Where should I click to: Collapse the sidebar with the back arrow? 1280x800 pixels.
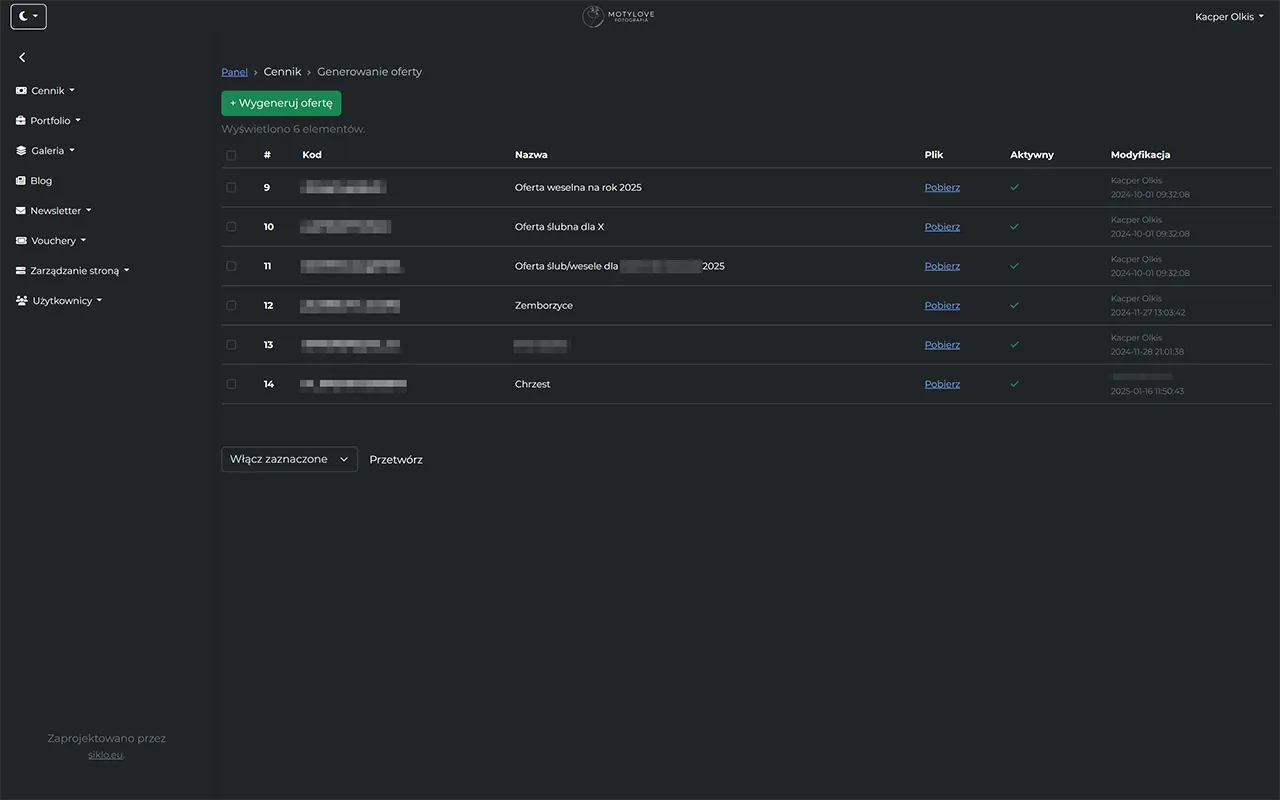21,57
